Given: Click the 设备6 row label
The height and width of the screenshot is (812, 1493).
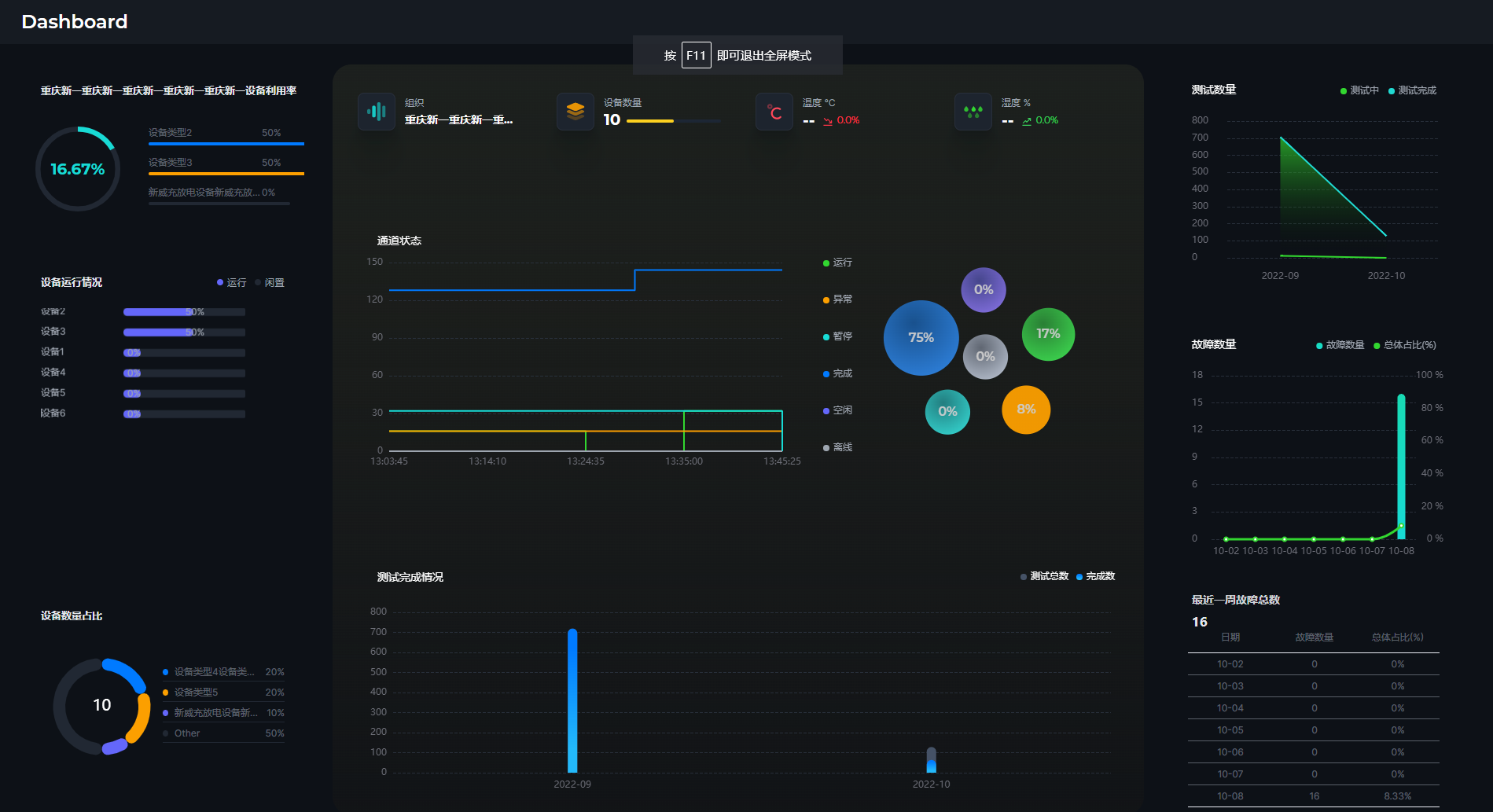Looking at the screenshot, I should pos(53,413).
